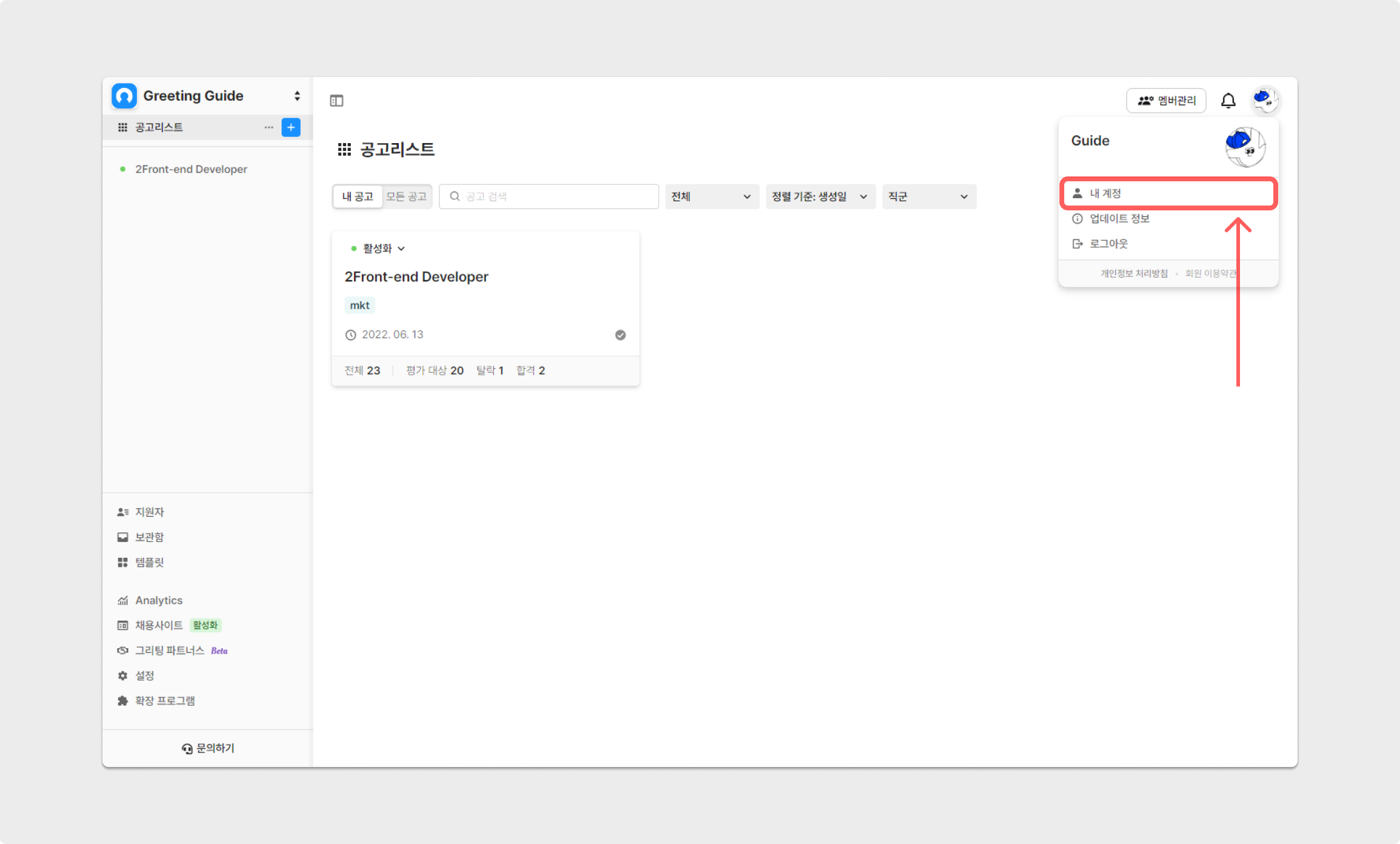Click the checkmark on 2Front-end Developer card
Screen dimensions: 1400x844
point(620,335)
